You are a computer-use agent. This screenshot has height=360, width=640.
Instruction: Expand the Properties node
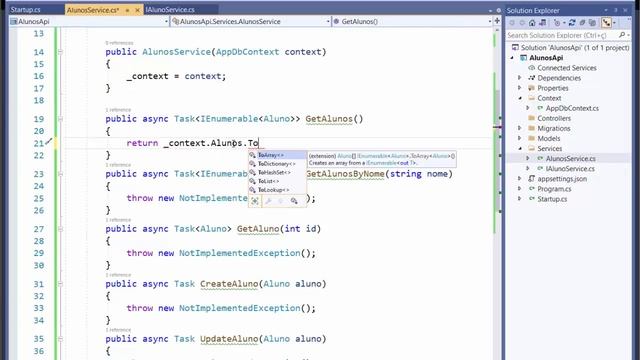click(520, 88)
